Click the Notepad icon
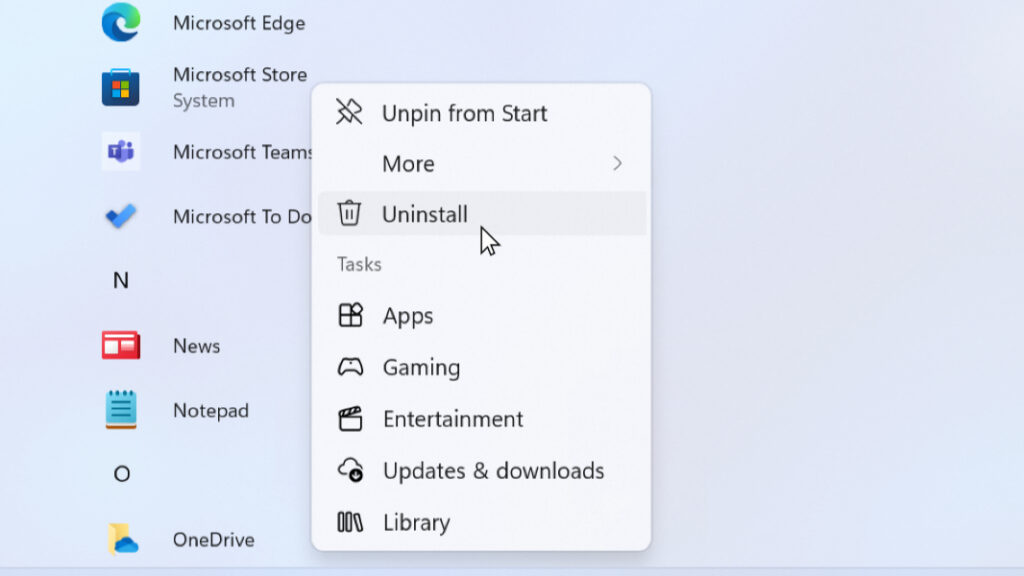Screen dimensions: 1024x576 tap(120, 409)
